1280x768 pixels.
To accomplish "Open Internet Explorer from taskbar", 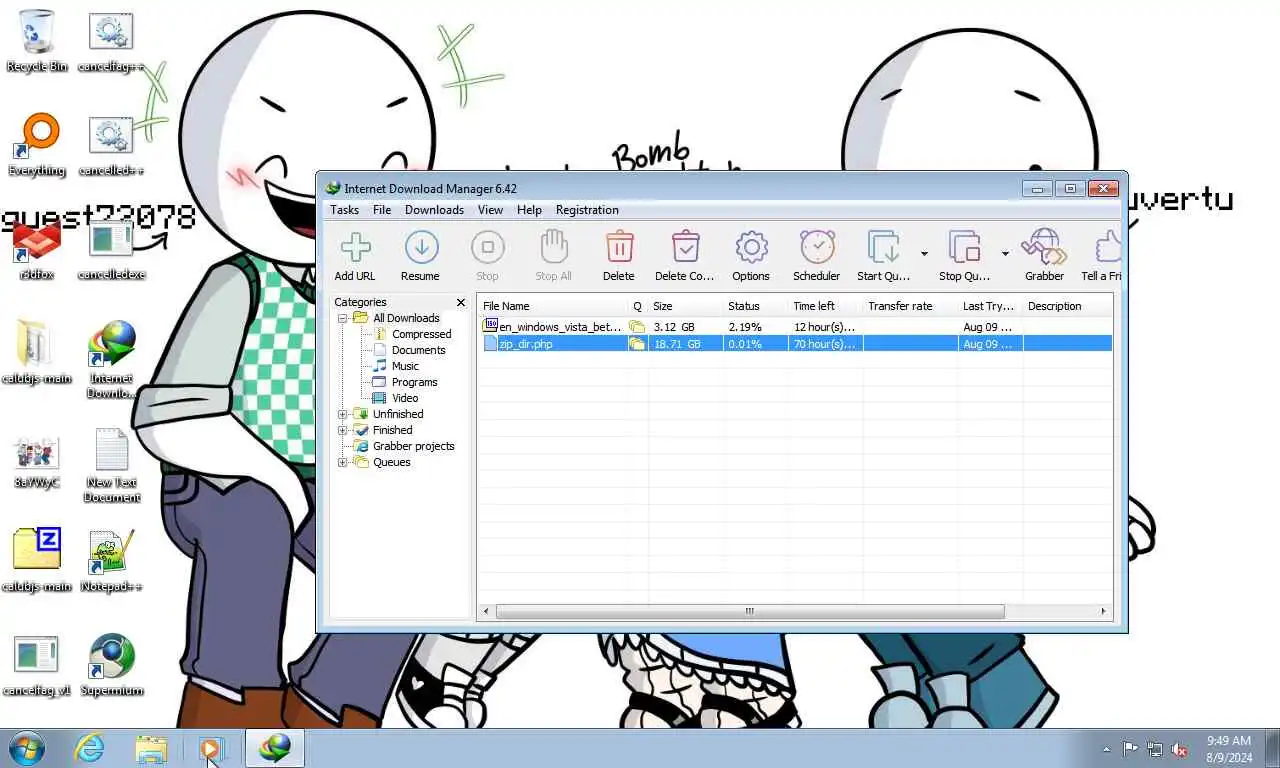I will [x=90, y=748].
